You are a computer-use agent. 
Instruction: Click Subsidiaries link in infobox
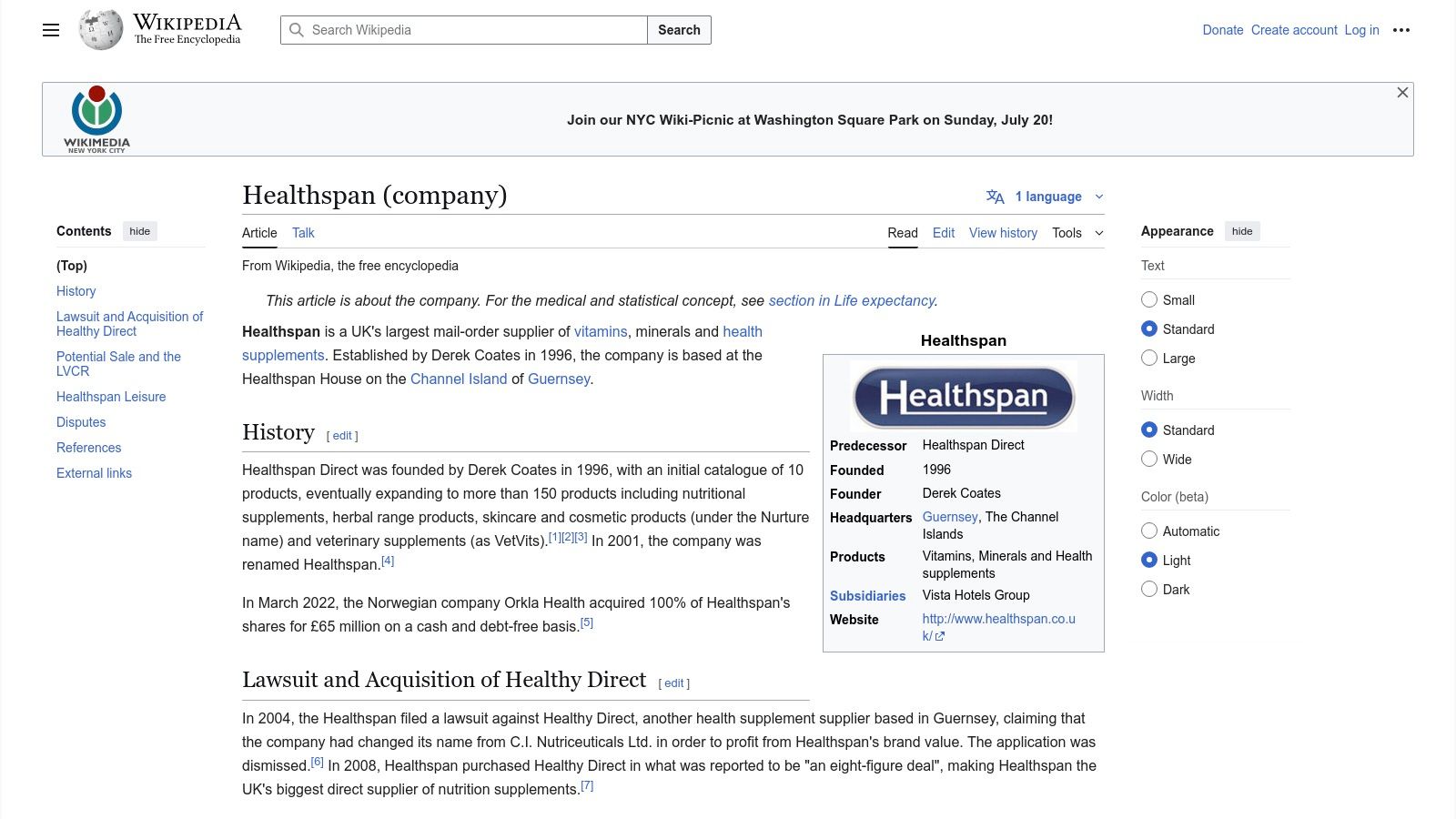click(x=867, y=596)
